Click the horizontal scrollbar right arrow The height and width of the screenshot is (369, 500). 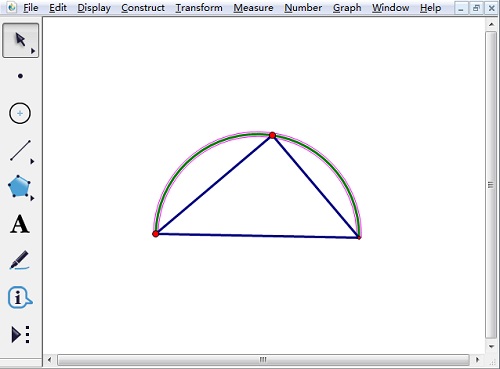pyautogui.click(x=477, y=360)
